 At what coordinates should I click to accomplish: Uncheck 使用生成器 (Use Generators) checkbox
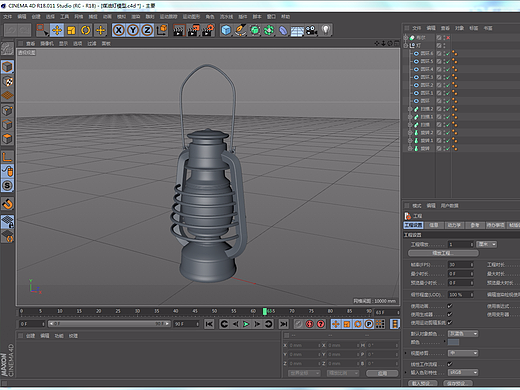450,314
